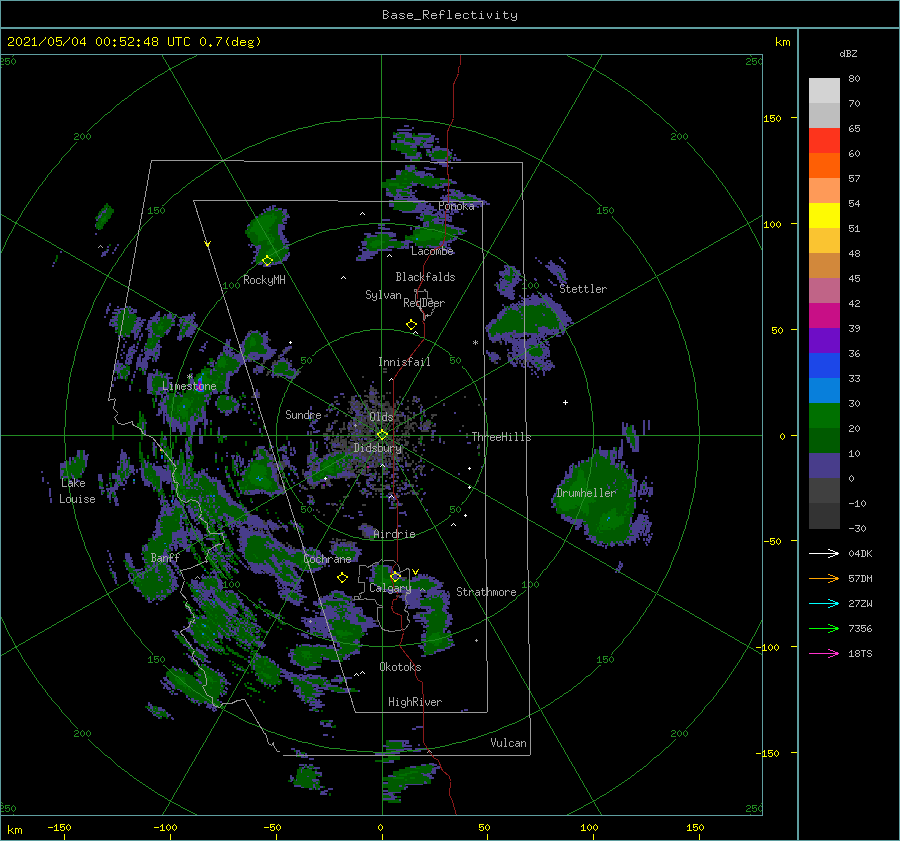Click the green 7356 arrow in legend
900x841 pixels.
[824, 629]
